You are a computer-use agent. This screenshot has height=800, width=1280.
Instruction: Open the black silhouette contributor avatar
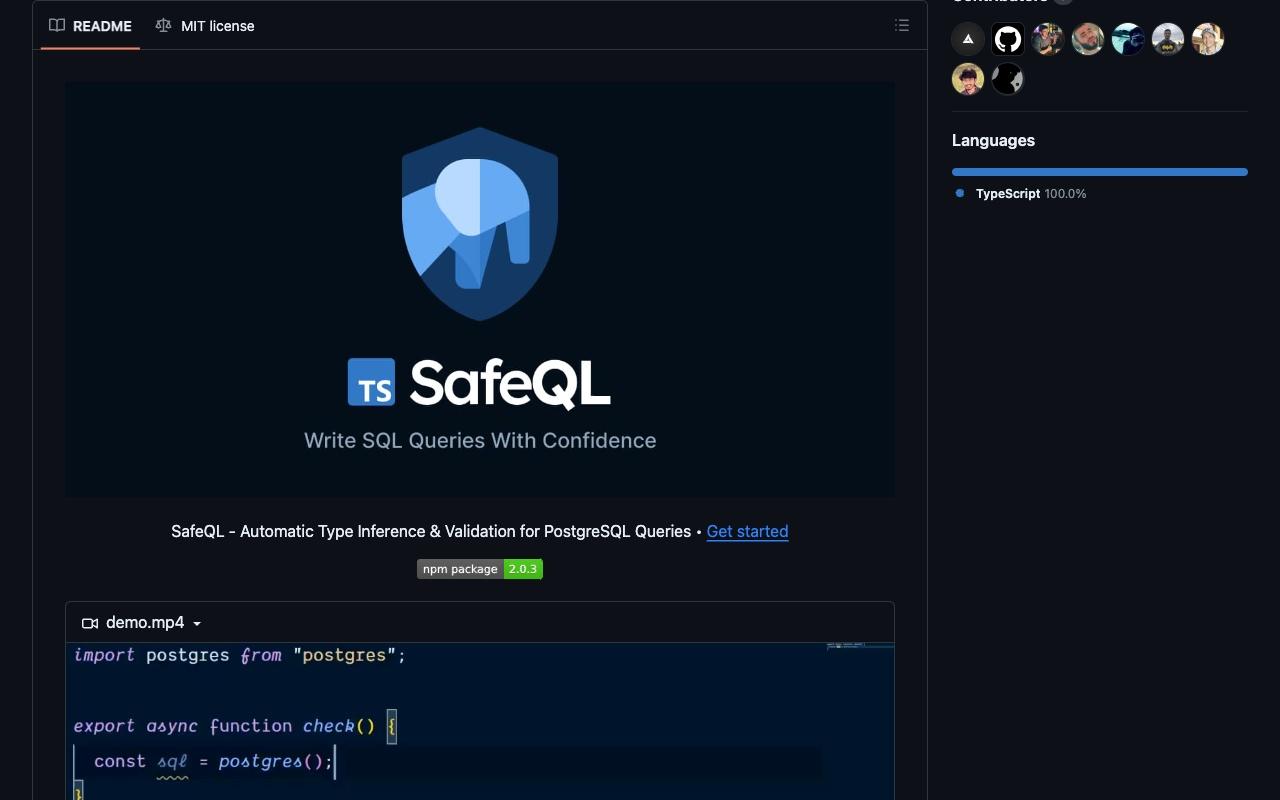click(x=1008, y=79)
